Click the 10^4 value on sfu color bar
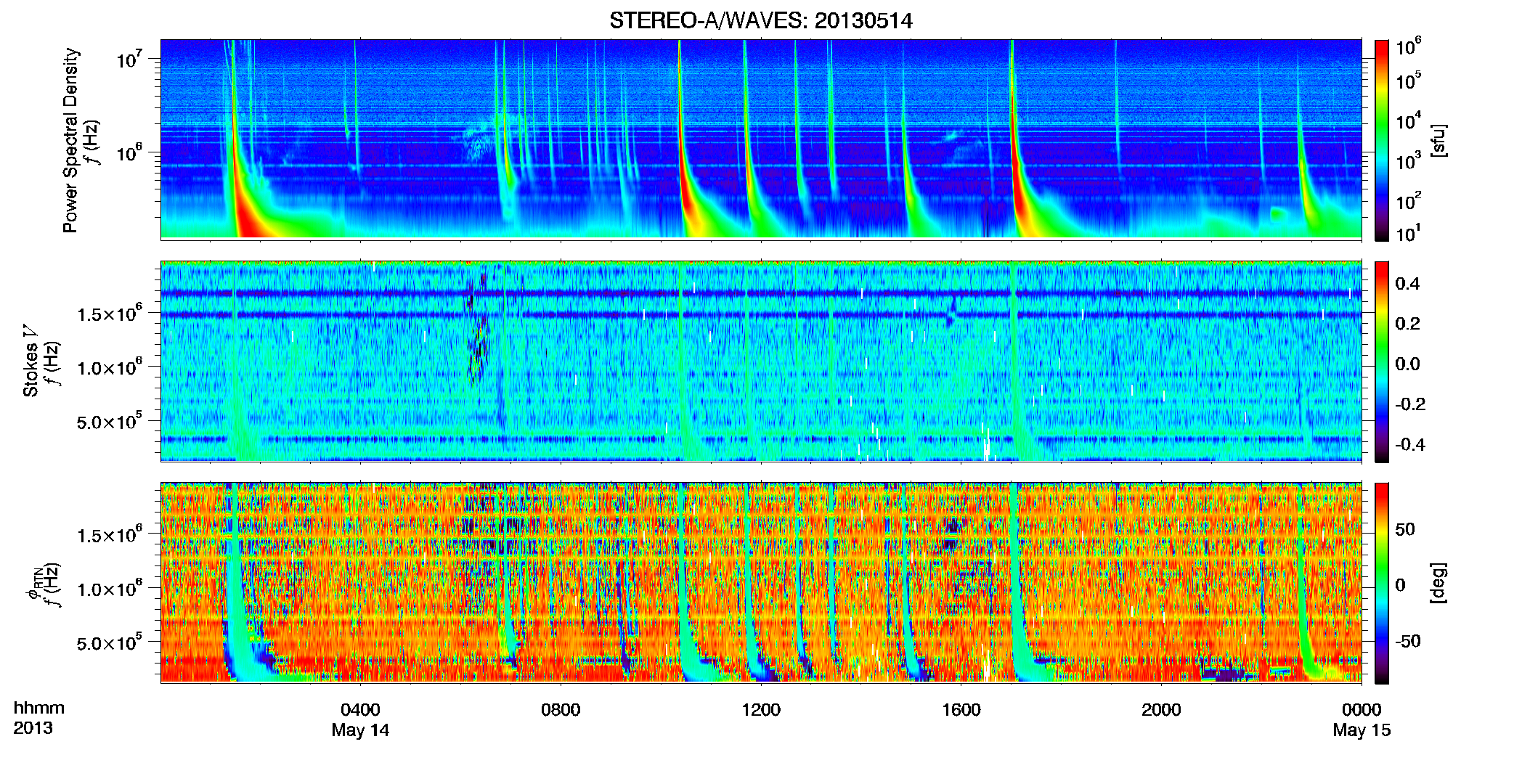The image size is (1522, 784). (x=1408, y=121)
